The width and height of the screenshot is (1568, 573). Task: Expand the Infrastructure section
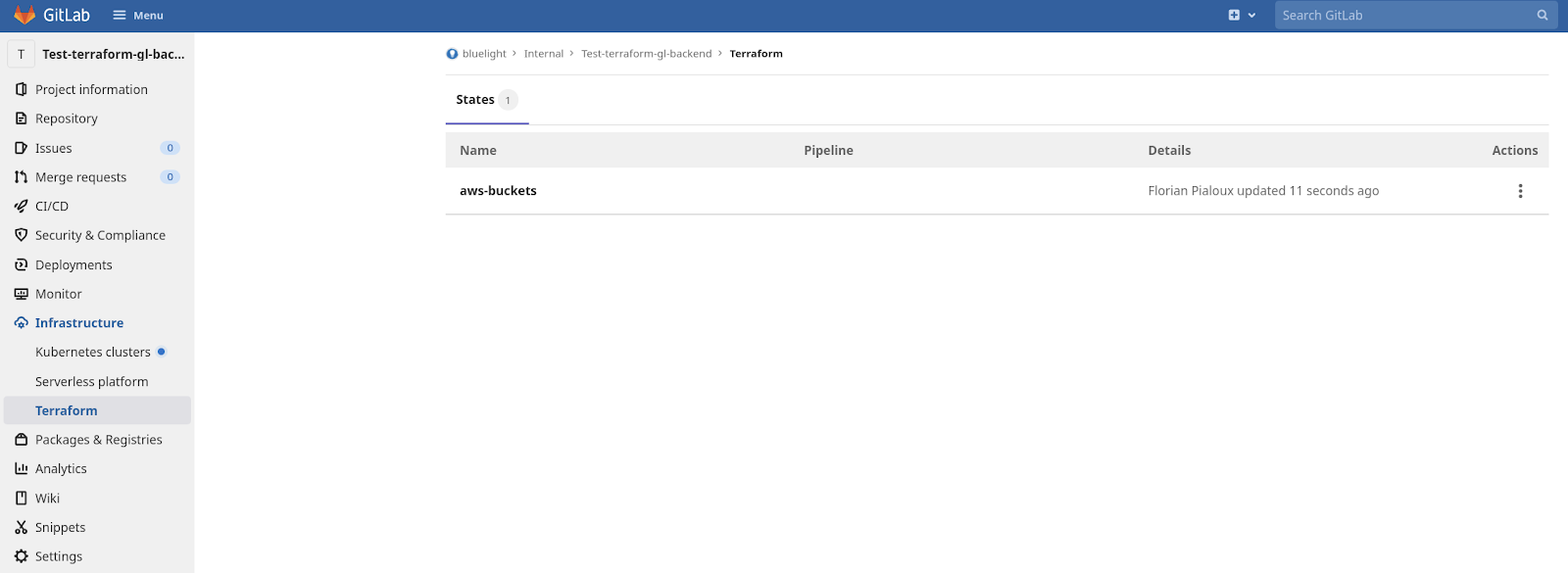pos(79,323)
